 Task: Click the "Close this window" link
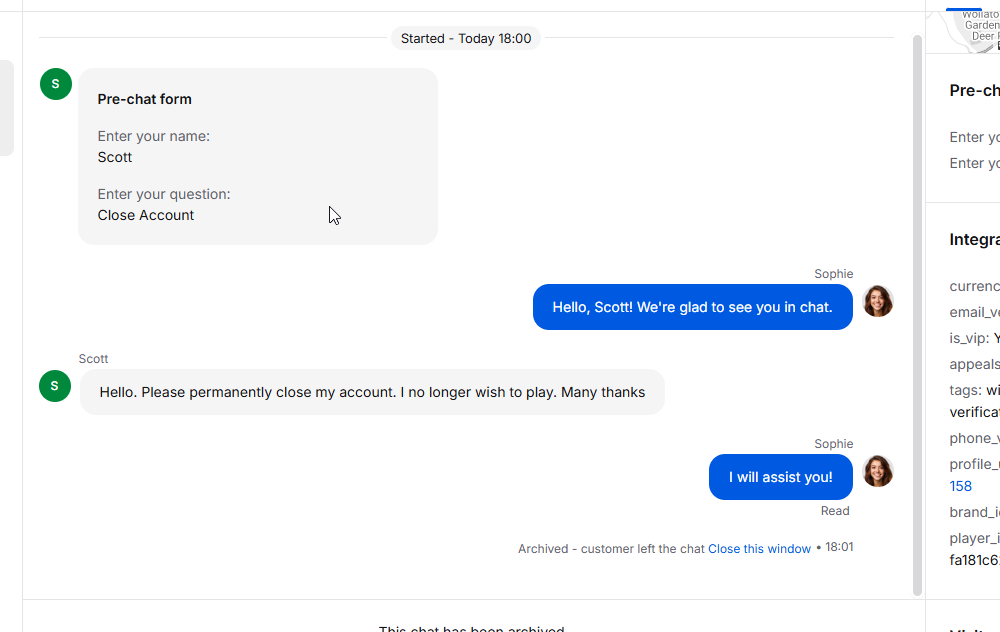pos(759,548)
